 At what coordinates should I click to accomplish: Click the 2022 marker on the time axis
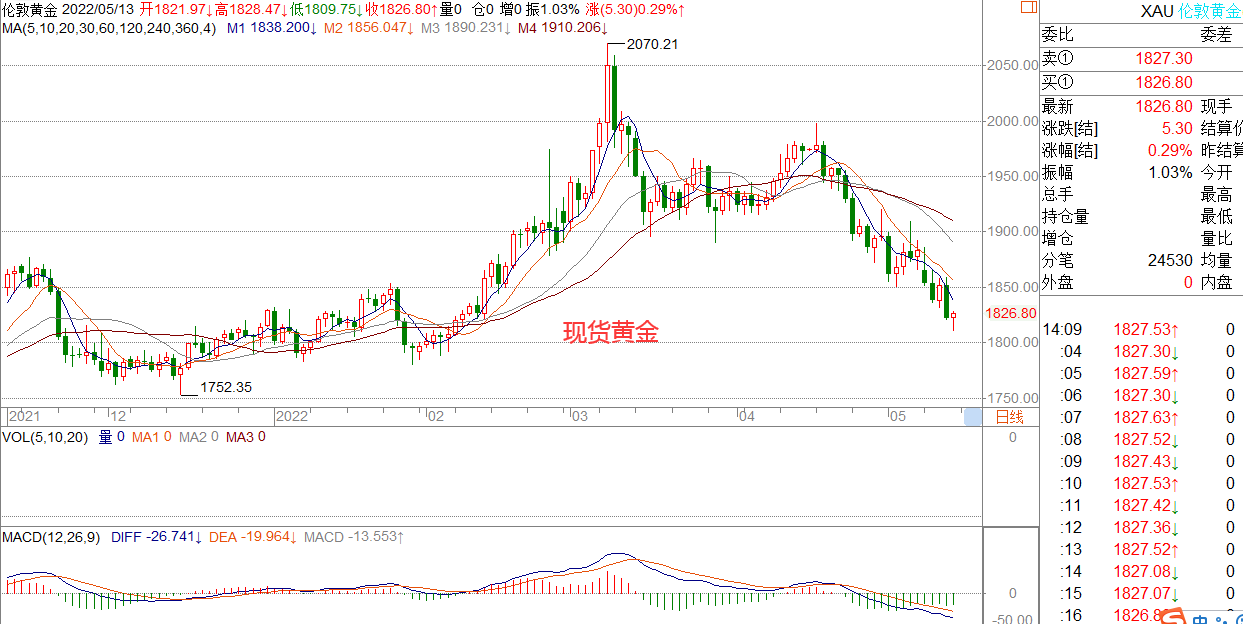292,416
